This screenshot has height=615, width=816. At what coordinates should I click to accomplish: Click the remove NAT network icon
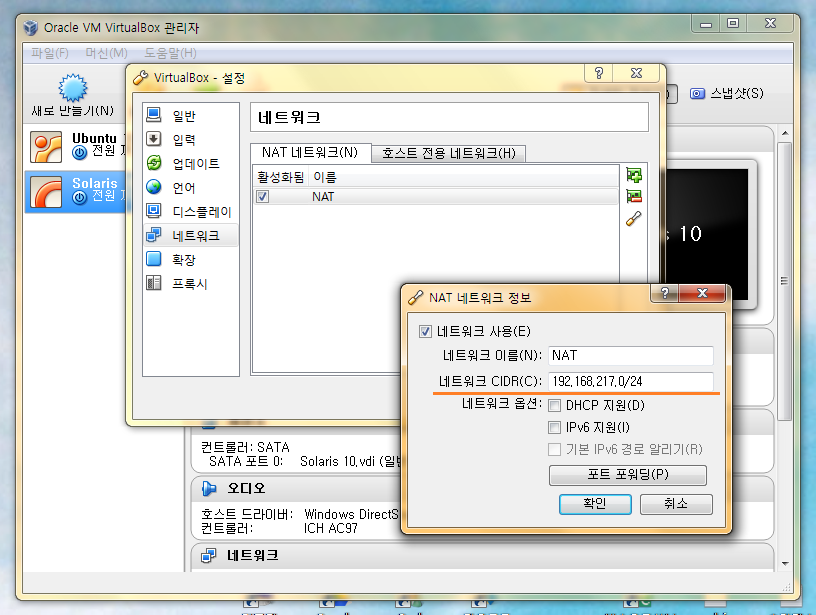pyautogui.click(x=634, y=196)
